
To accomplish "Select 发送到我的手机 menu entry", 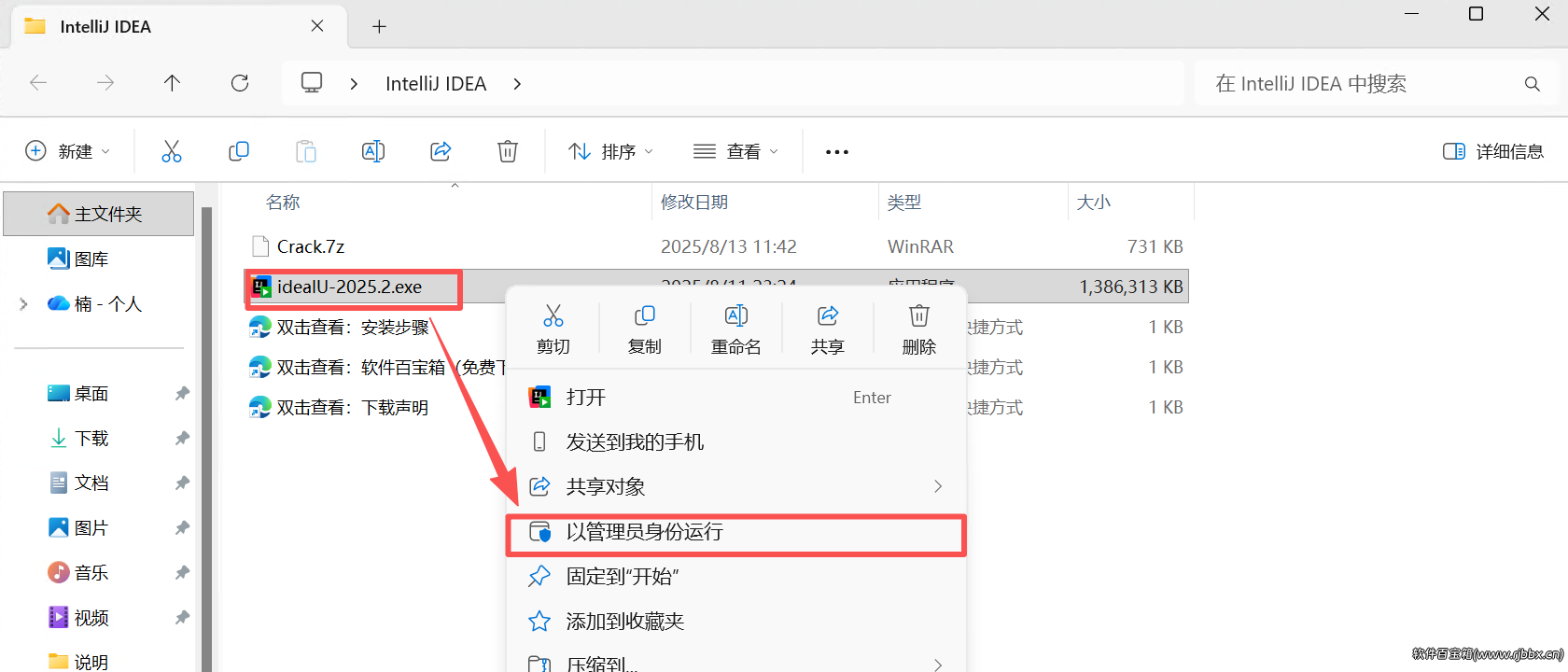I will pyautogui.click(x=735, y=441).
